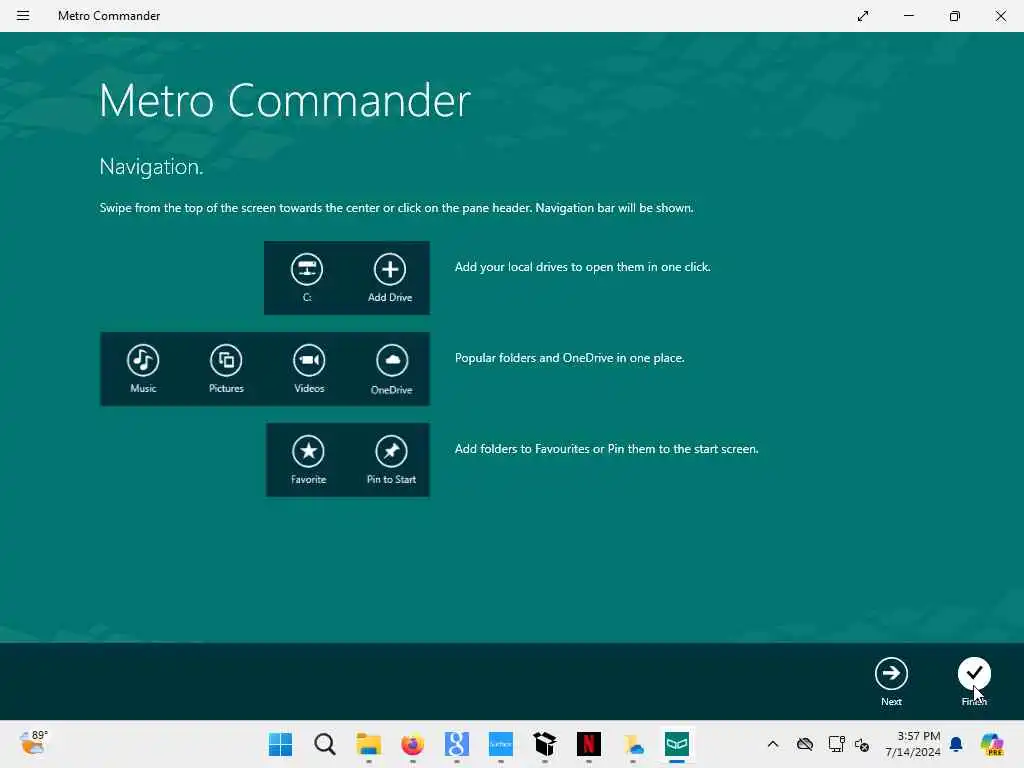Restore down the Metro Commander window
The height and width of the screenshot is (768, 1024).
[955, 16]
